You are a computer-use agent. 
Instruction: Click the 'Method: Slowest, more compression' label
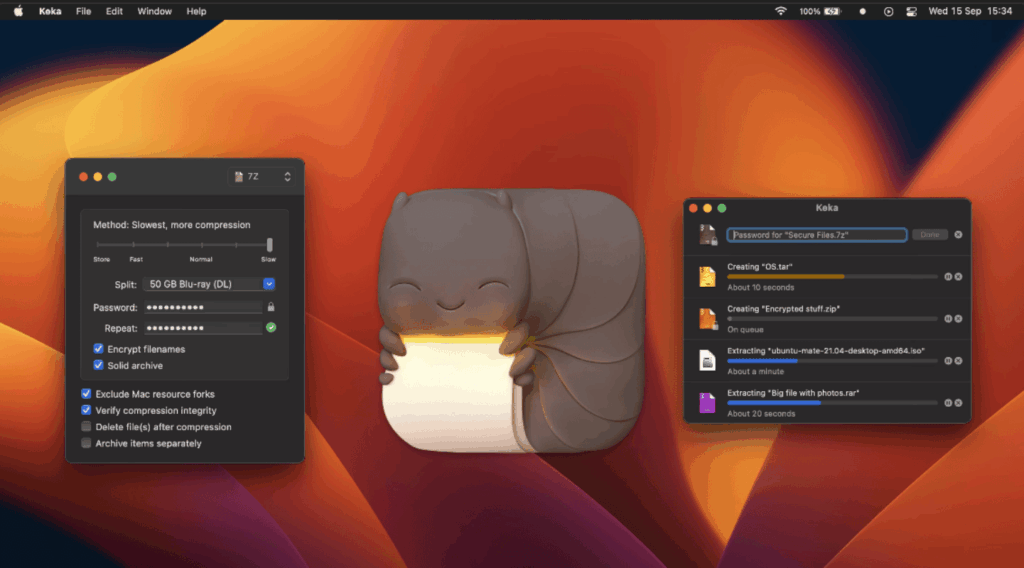(x=172, y=225)
